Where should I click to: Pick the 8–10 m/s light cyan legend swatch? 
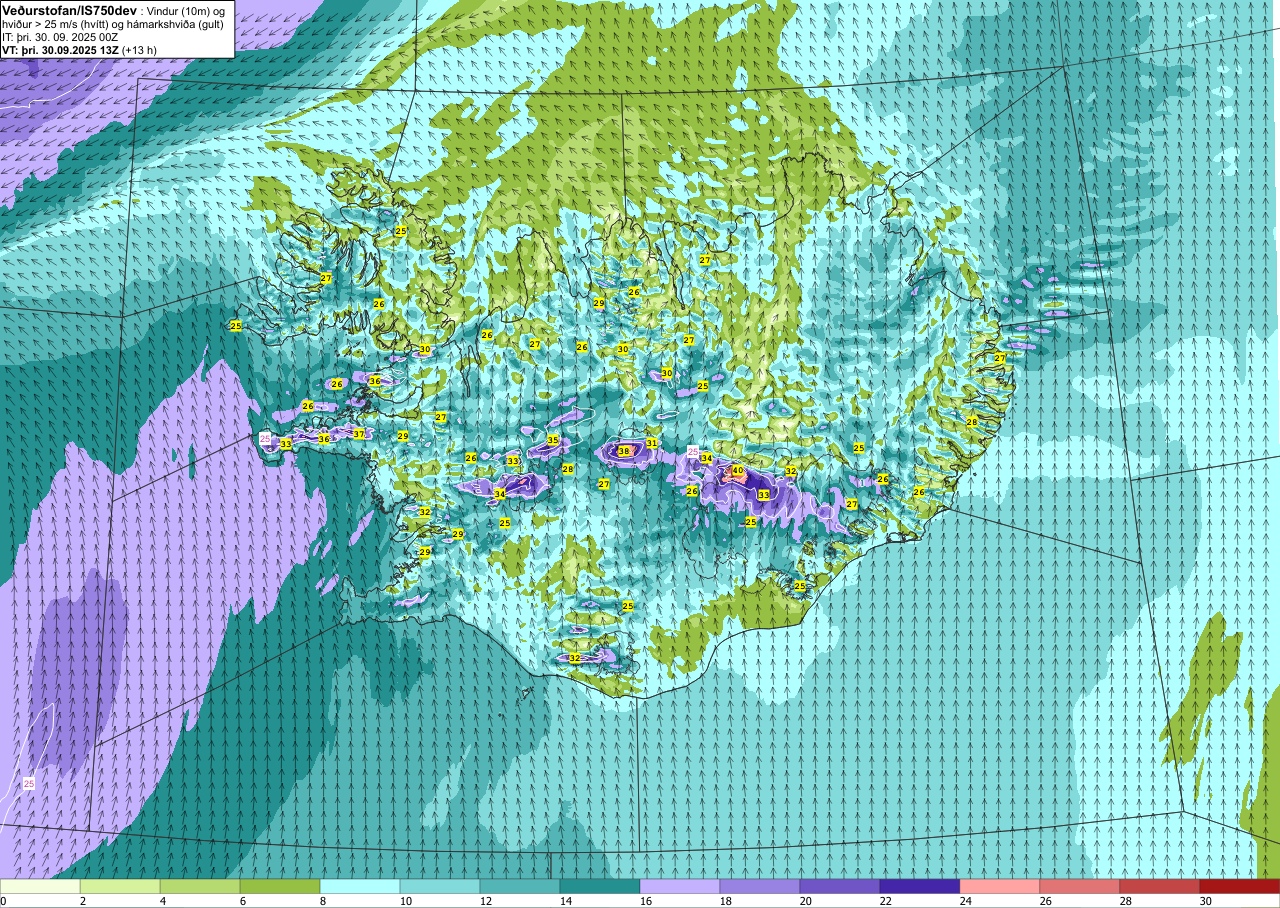(360, 886)
